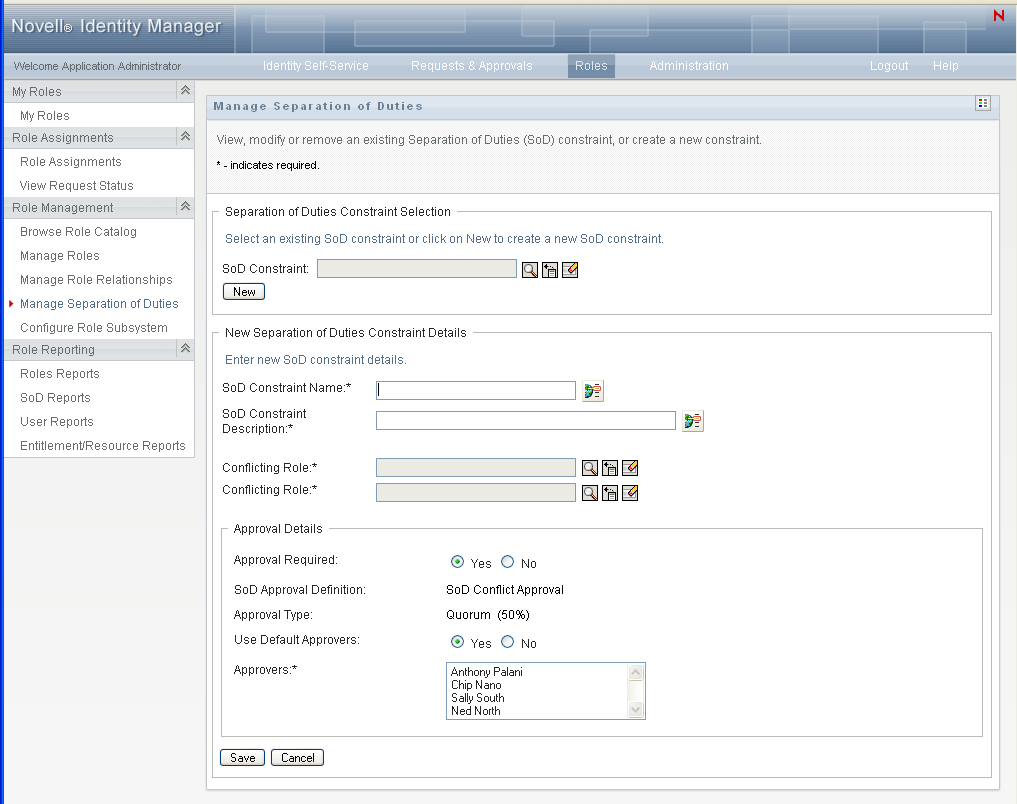Select No for Use Default Approvers
Screen dimensions: 1017x804
tap(507, 641)
